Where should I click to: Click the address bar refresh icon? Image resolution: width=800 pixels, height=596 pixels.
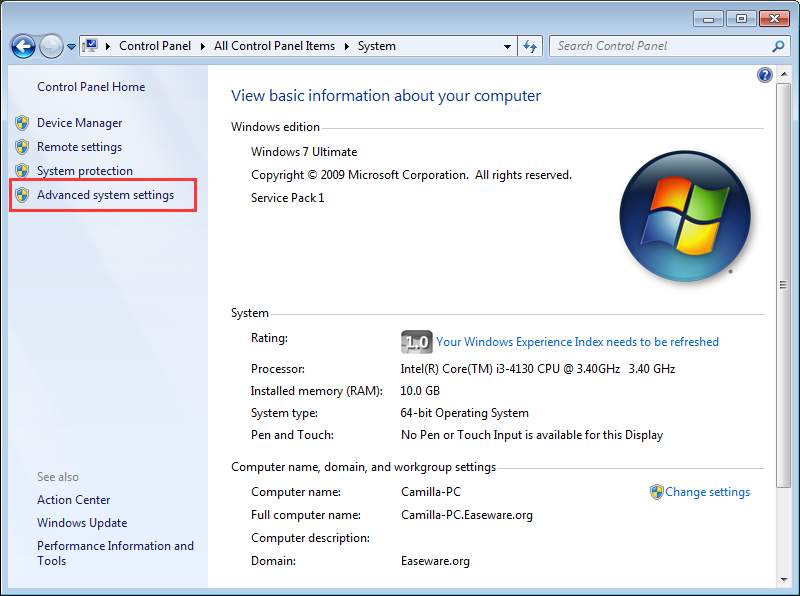pyautogui.click(x=530, y=45)
